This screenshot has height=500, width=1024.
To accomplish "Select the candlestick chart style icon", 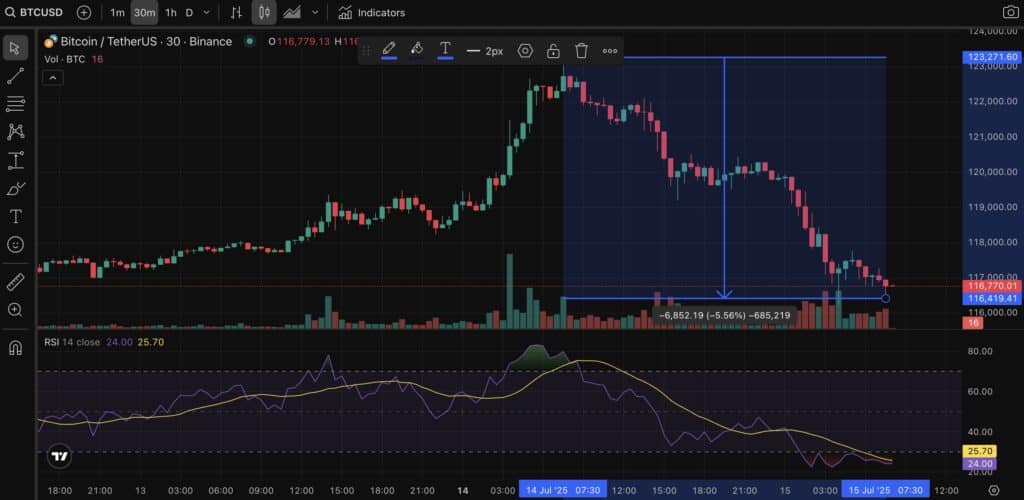I will pyautogui.click(x=264, y=12).
